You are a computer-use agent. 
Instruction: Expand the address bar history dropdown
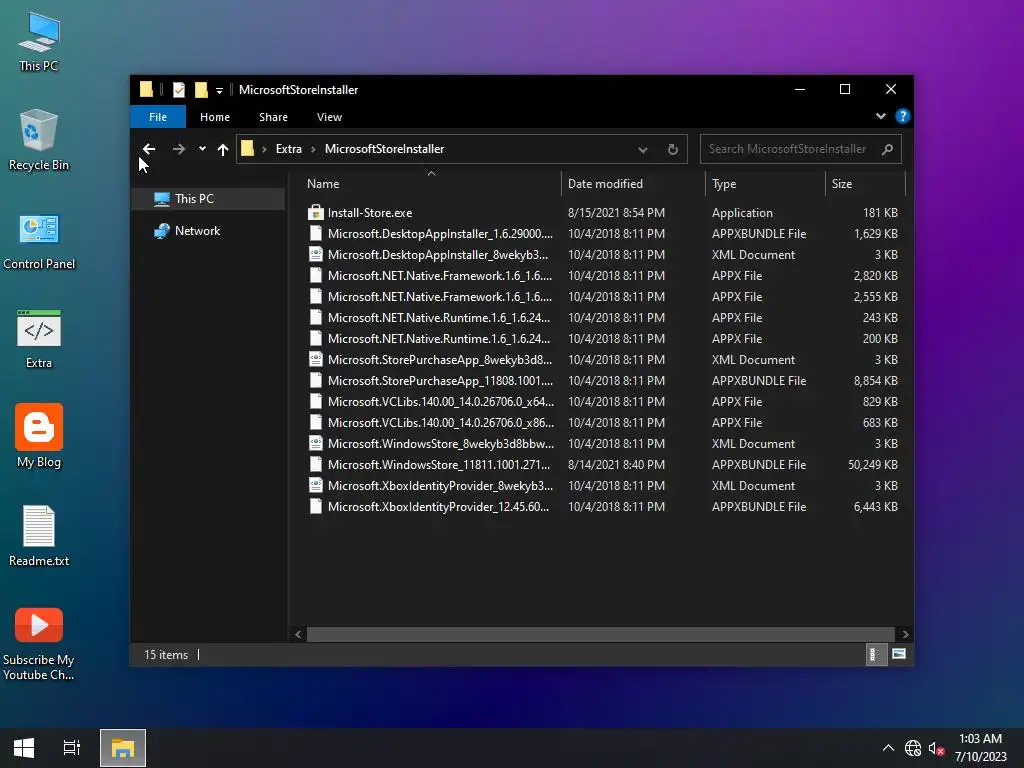click(643, 150)
